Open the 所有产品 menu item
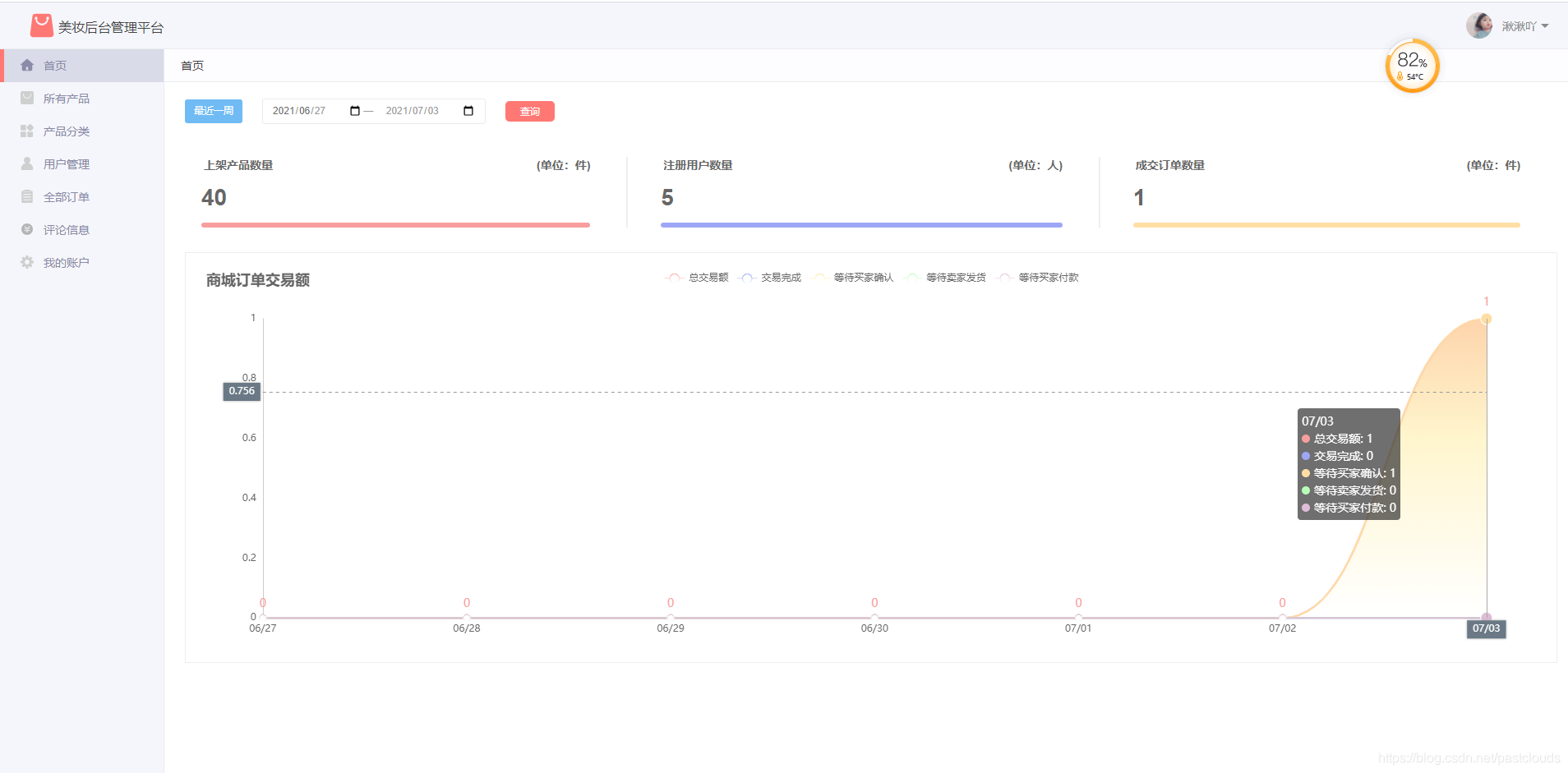 82,99
